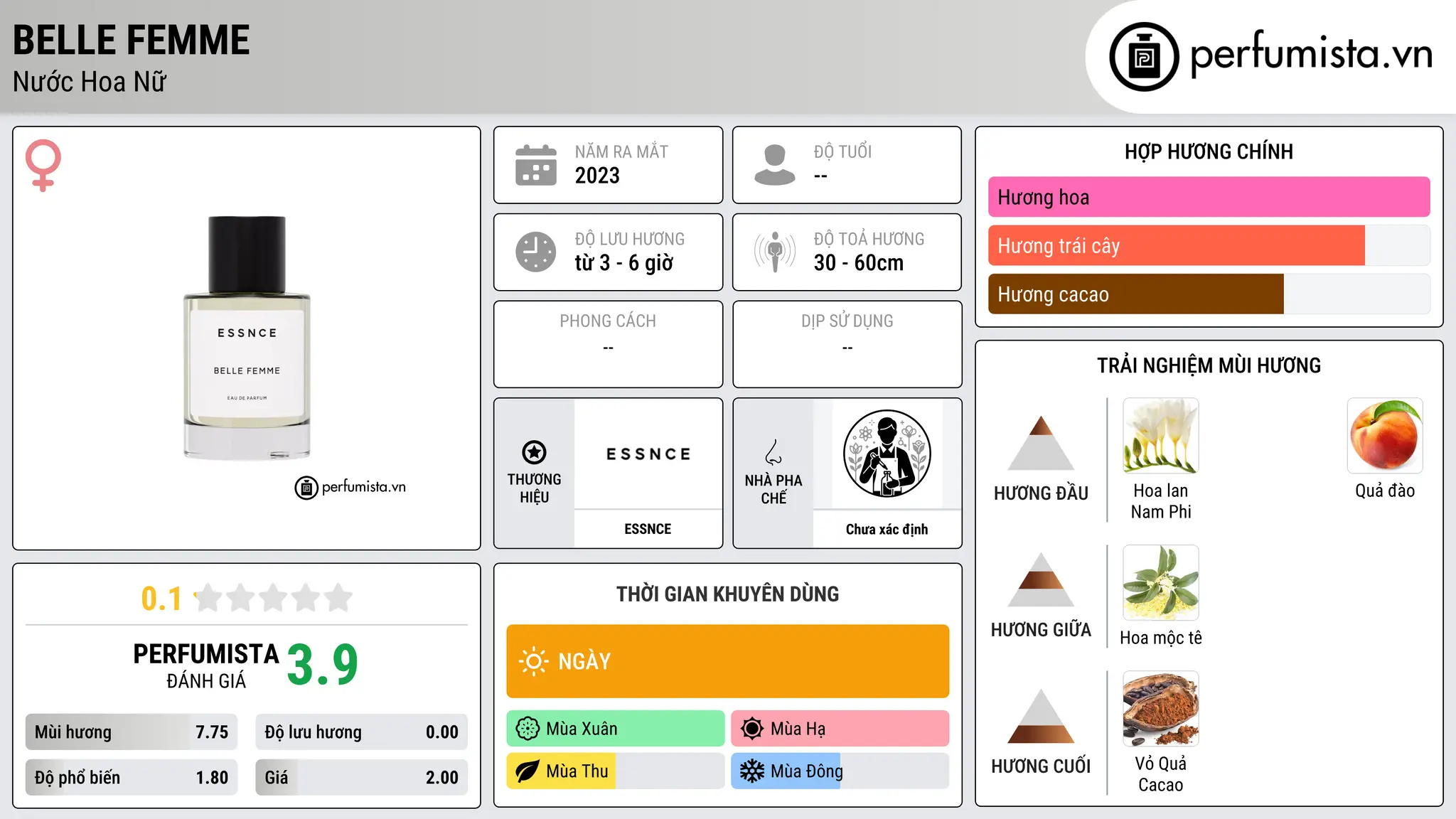Click the flower icon for Mùa Xuân

(528, 729)
